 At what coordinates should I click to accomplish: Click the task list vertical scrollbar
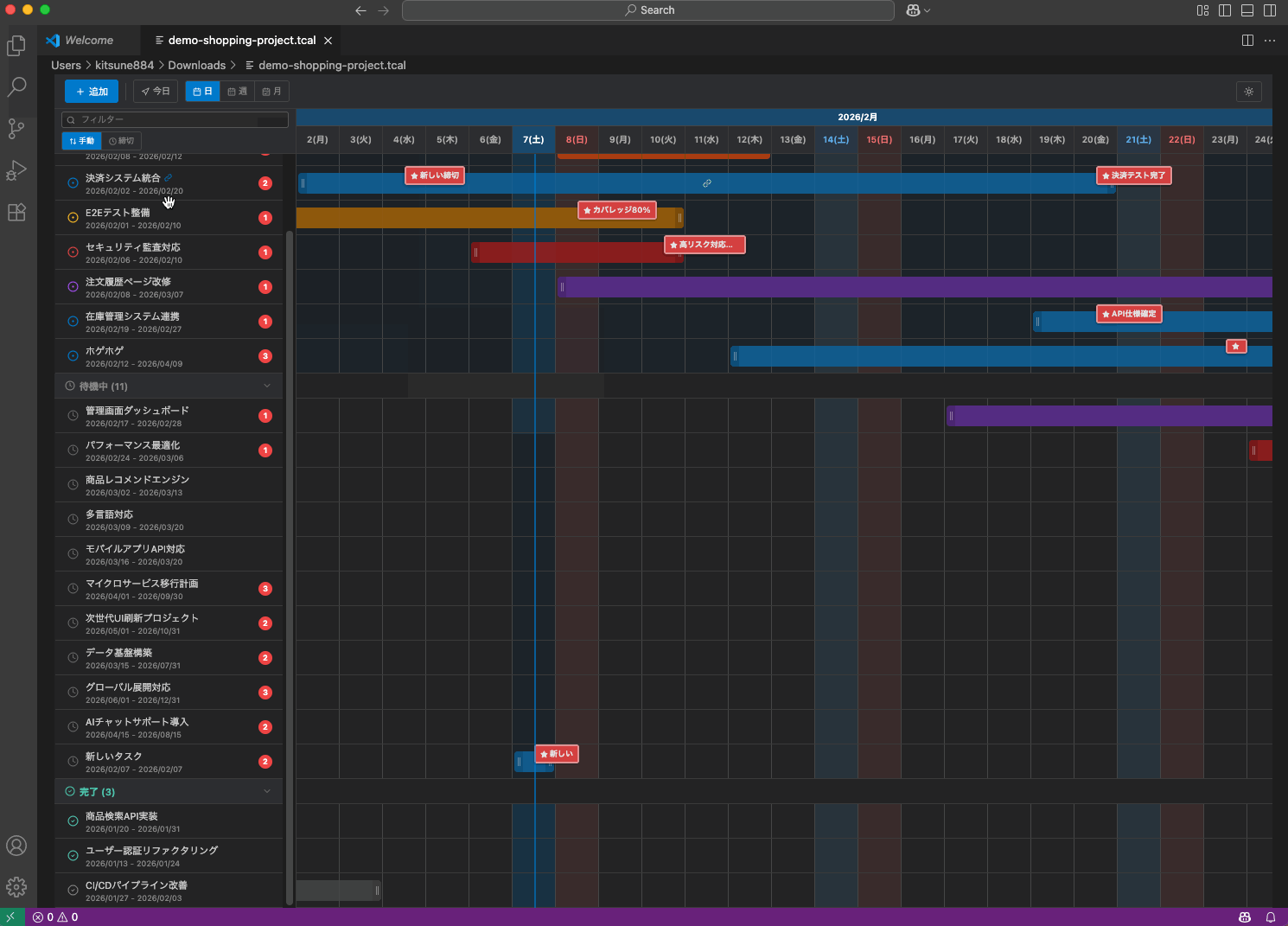click(290, 566)
